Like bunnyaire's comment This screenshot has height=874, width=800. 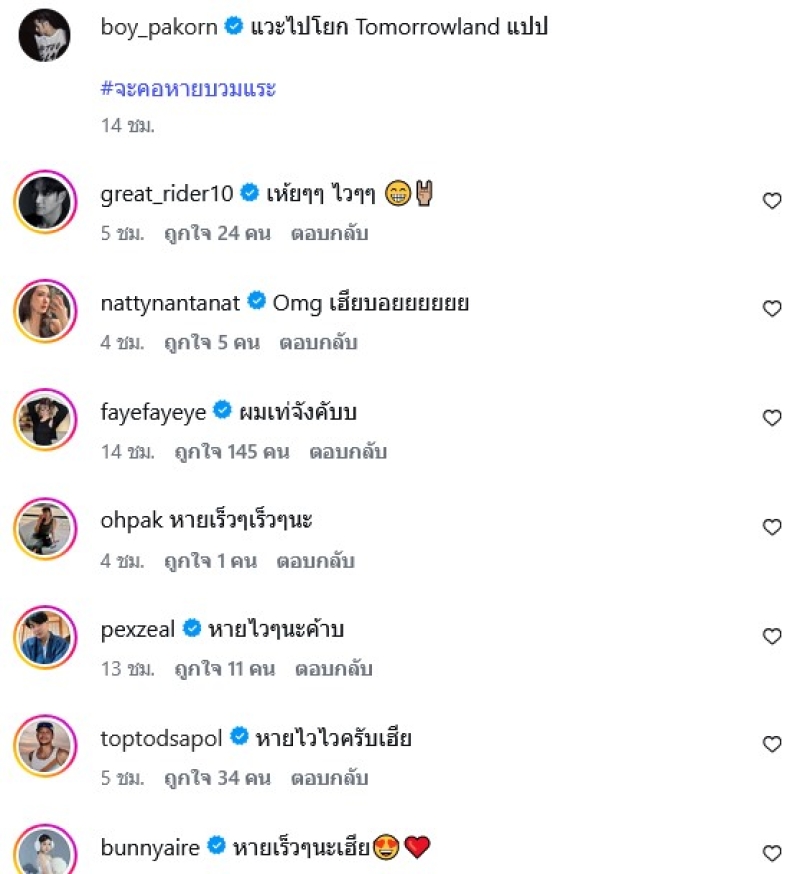point(772,853)
